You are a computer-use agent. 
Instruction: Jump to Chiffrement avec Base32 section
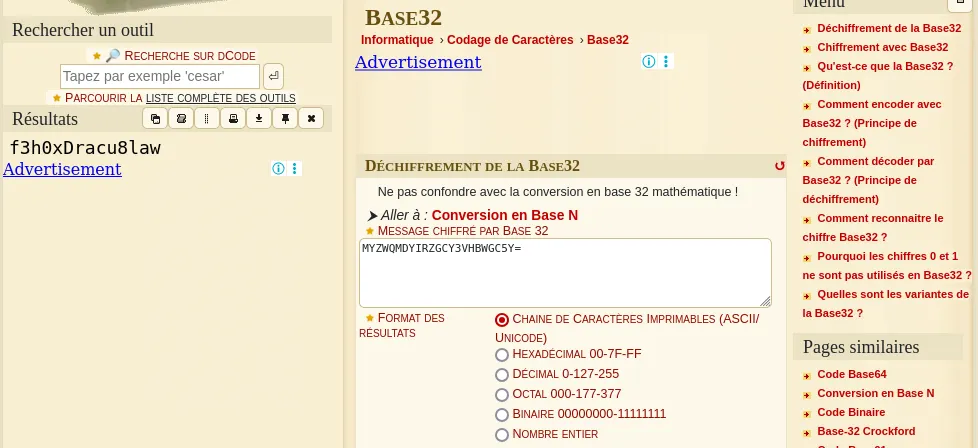click(883, 47)
